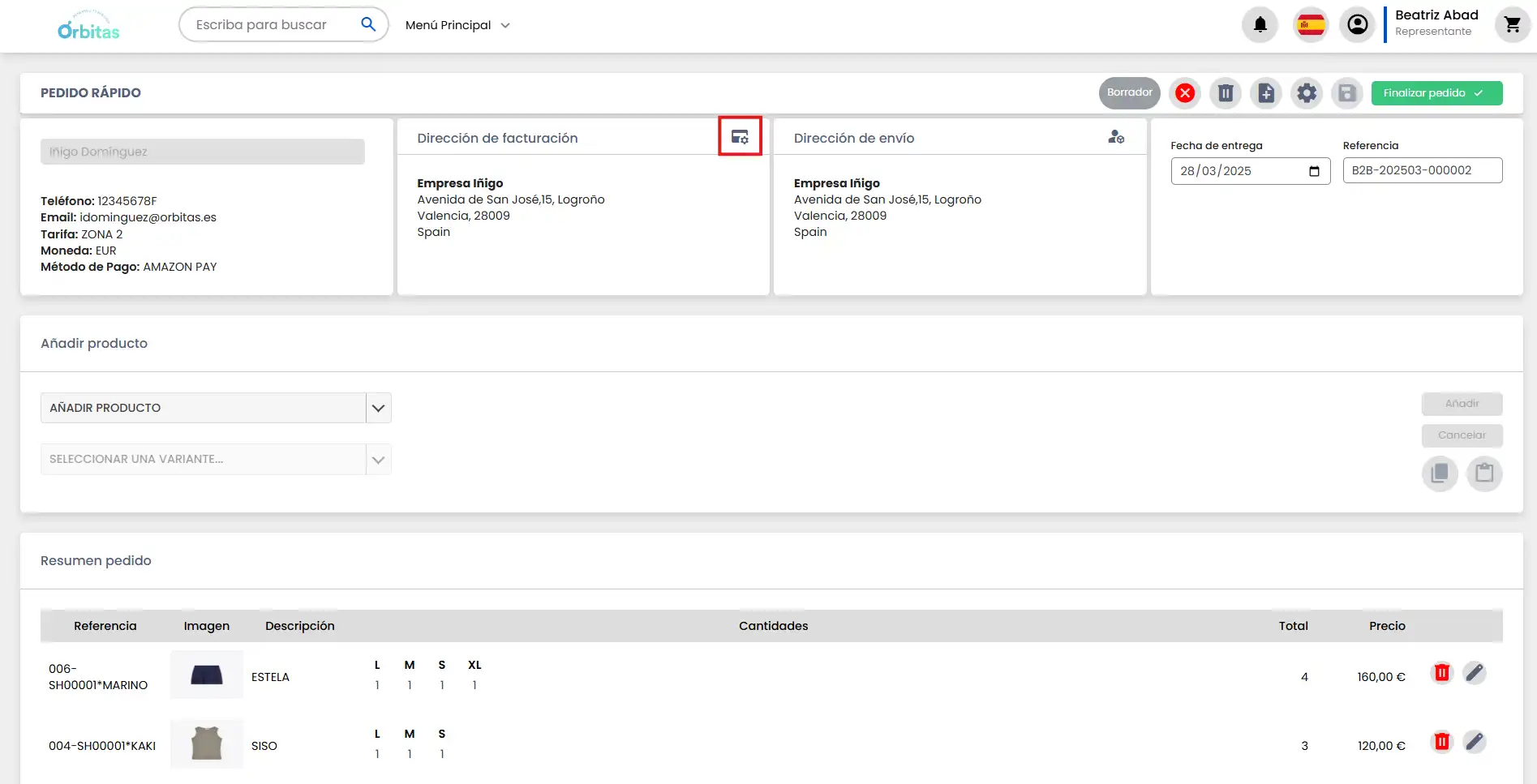Click the ESTELA product thumbnail
Viewport: 1537px width, 784px height.
pyautogui.click(x=207, y=675)
